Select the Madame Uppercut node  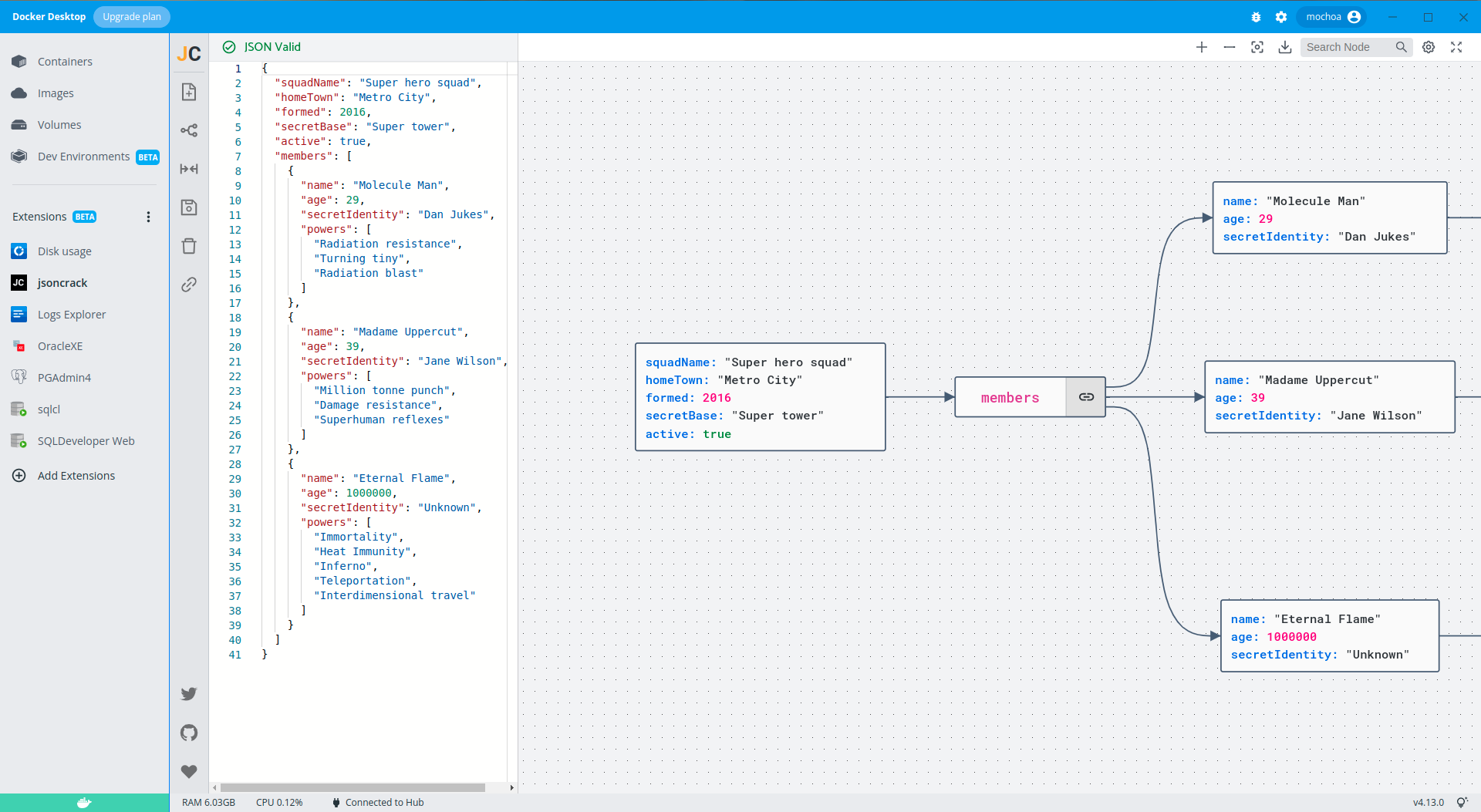(x=1330, y=397)
